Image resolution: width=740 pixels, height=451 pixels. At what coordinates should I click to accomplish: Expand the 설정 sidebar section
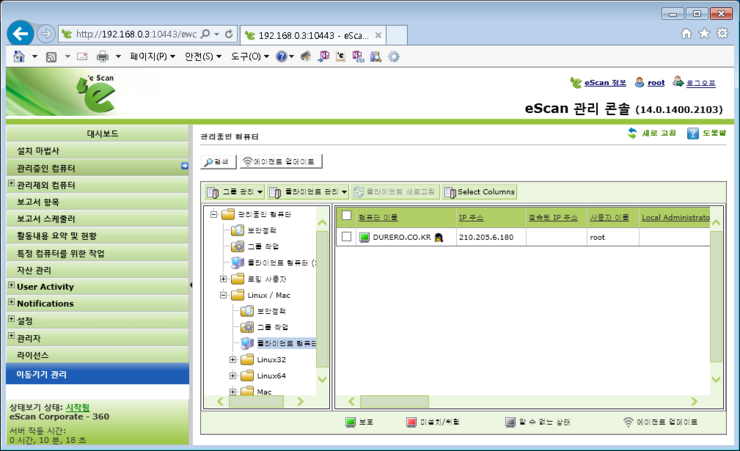coord(11,319)
